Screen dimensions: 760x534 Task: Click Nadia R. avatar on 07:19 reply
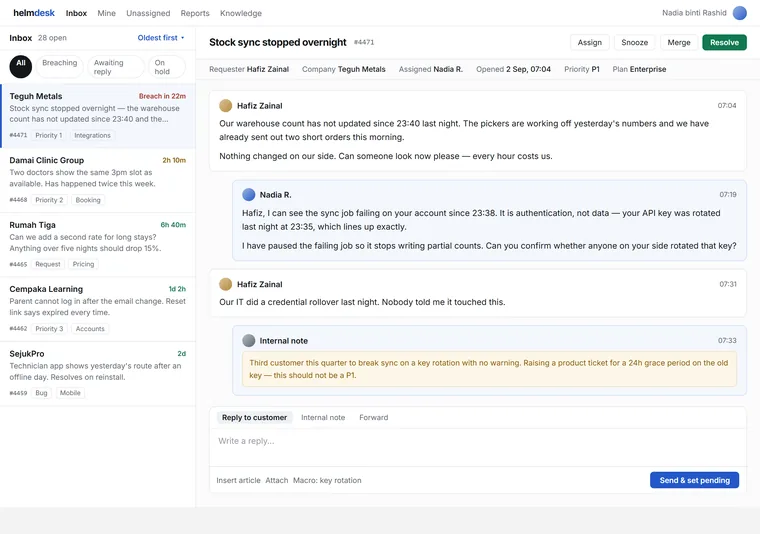coord(249,195)
